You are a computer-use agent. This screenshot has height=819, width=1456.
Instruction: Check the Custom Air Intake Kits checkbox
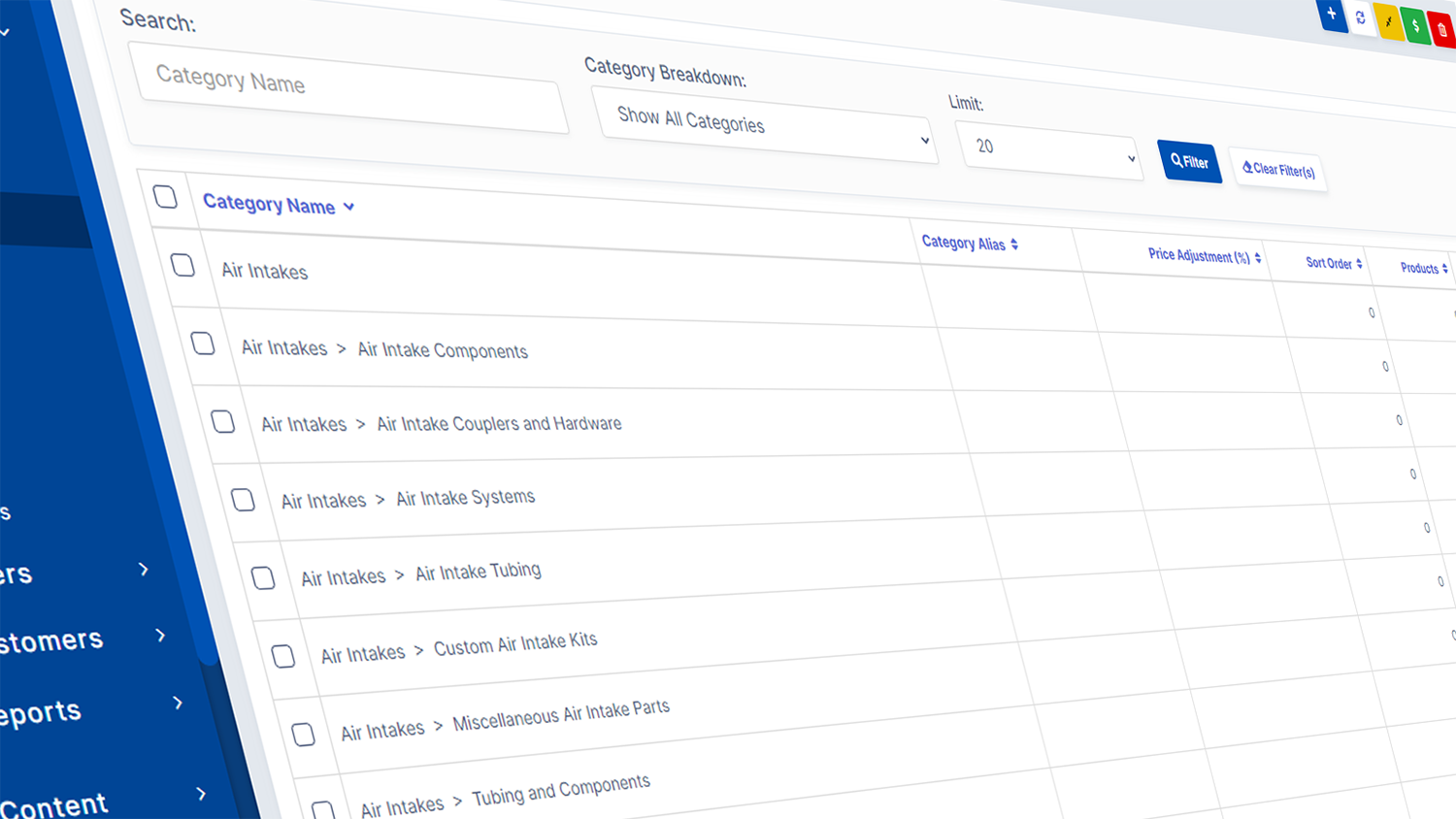point(283,657)
